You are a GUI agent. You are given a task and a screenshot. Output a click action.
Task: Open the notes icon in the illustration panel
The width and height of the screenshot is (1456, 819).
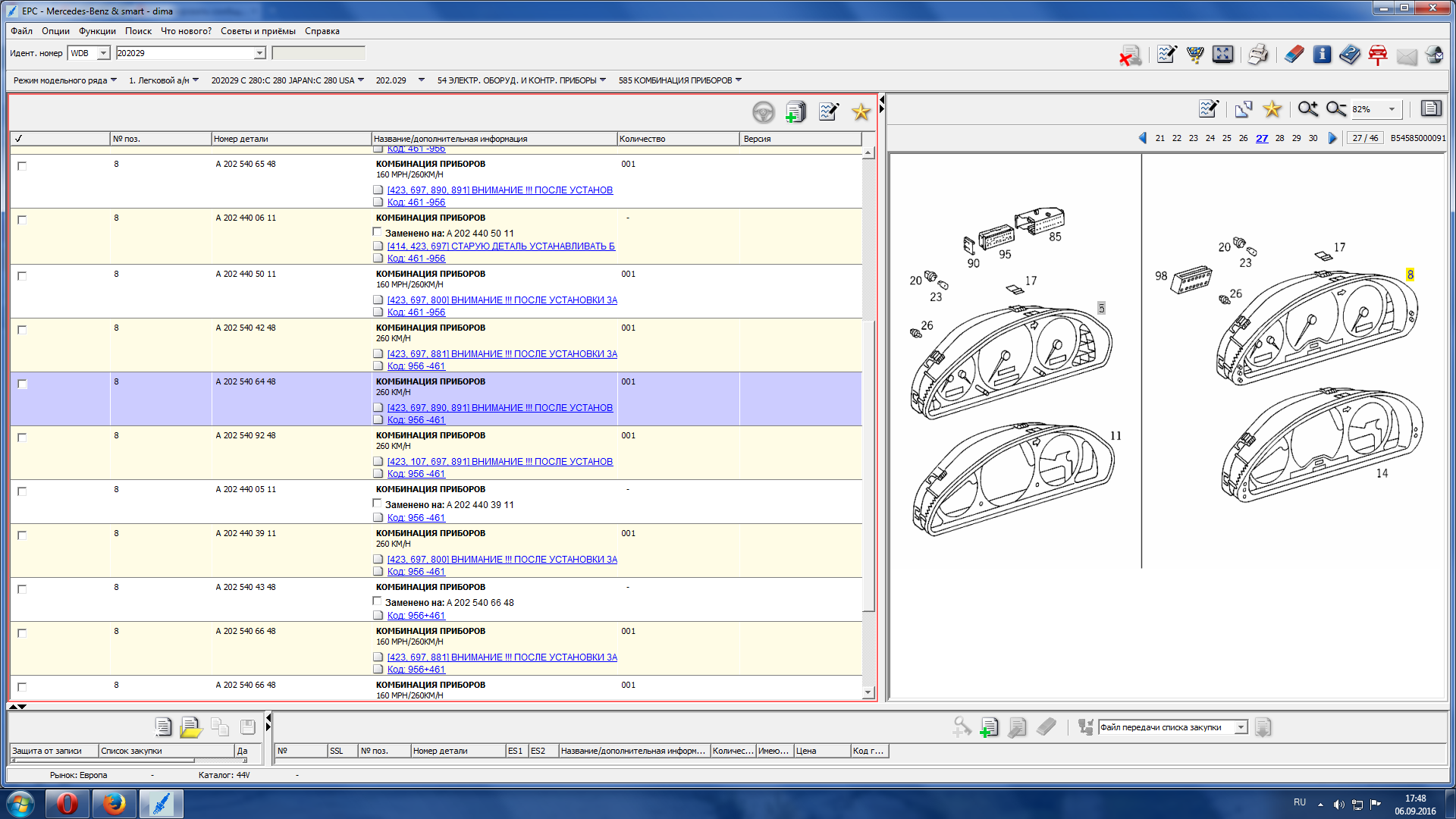pos(1209,109)
